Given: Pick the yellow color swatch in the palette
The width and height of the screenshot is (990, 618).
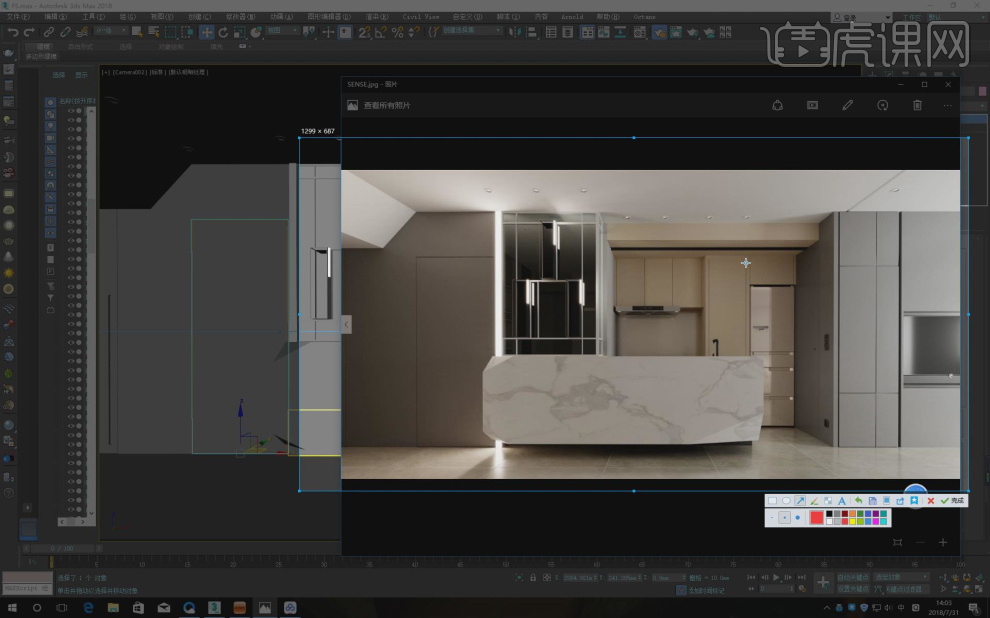Looking at the screenshot, I should [x=852, y=520].
